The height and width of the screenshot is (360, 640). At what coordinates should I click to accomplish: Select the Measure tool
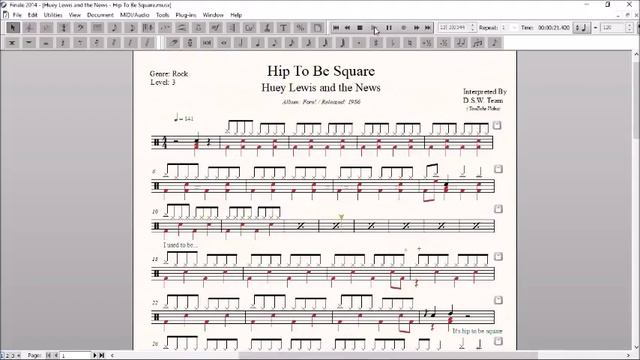97,28
